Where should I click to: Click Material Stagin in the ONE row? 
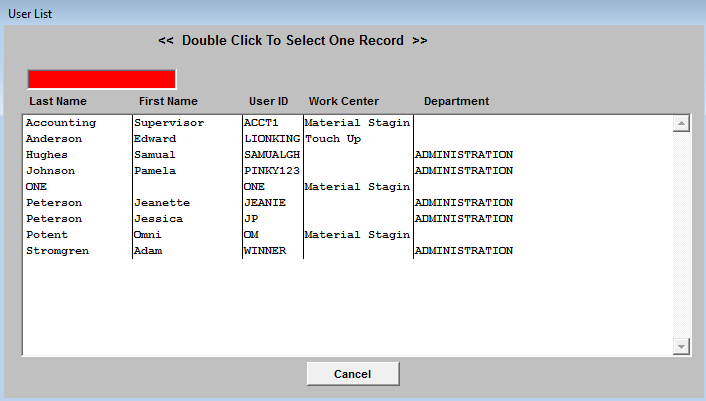coord(358,187)
